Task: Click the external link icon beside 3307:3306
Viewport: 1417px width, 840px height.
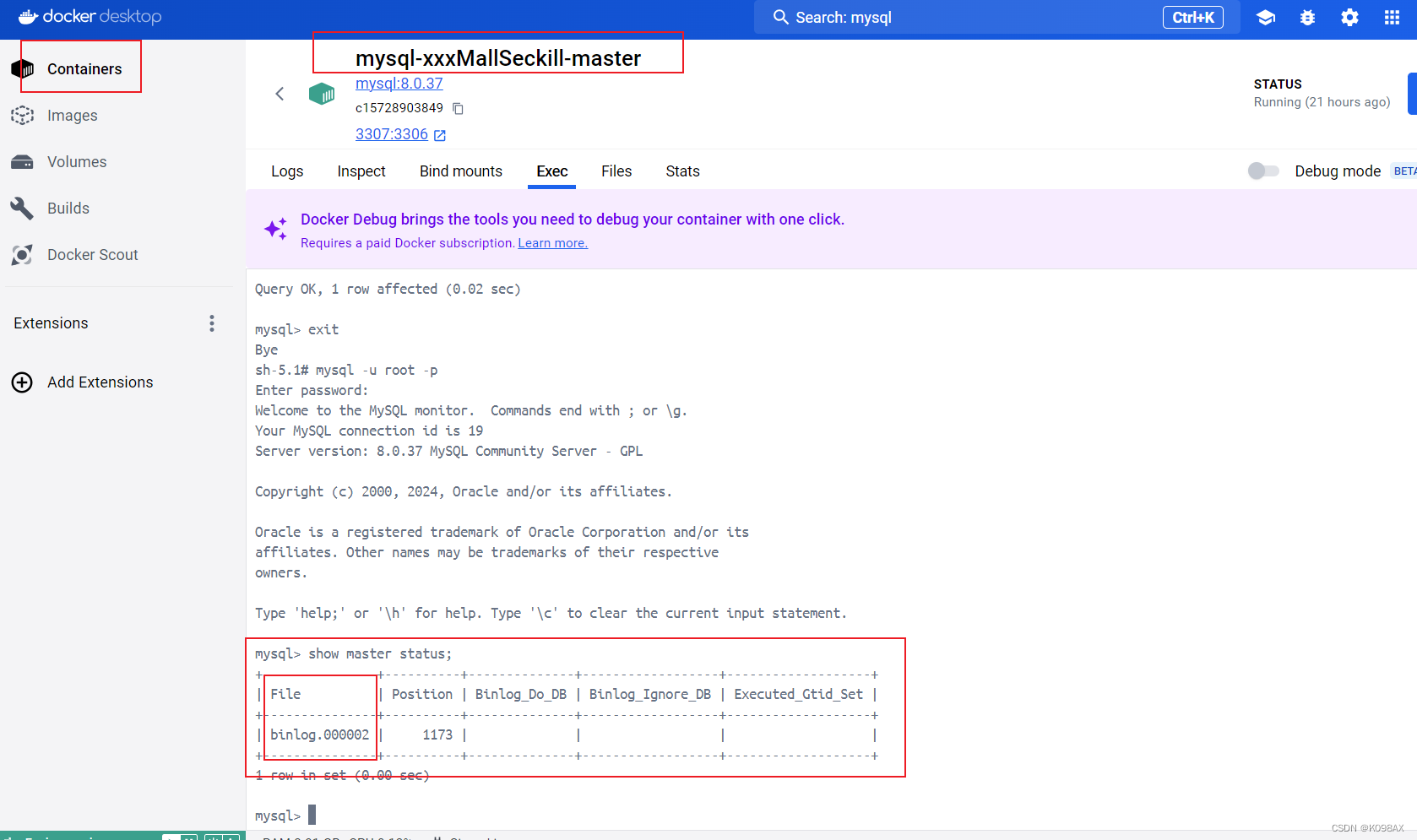Action: click(440, 135)
